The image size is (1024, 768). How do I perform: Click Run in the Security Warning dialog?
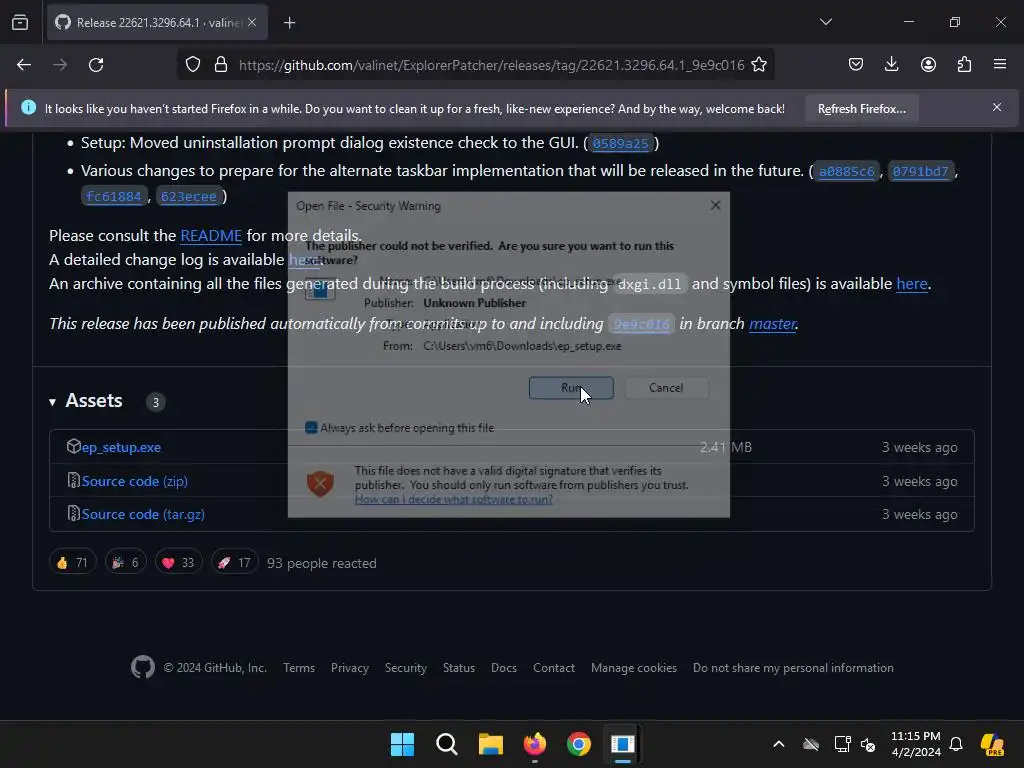(571, 388)
